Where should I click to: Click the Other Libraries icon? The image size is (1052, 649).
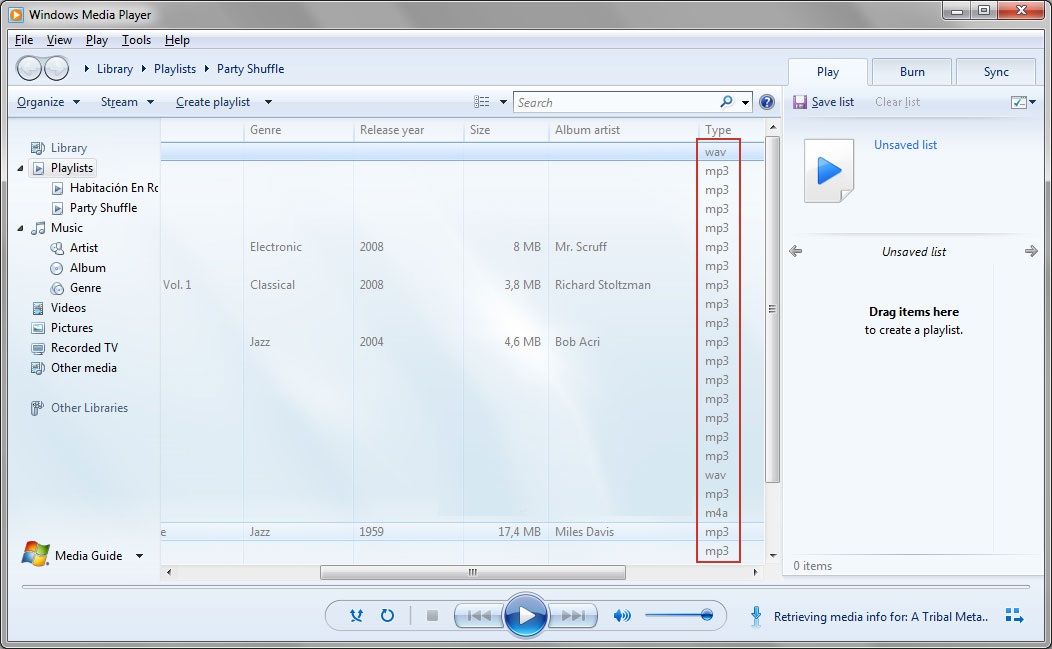click(37, 408)
